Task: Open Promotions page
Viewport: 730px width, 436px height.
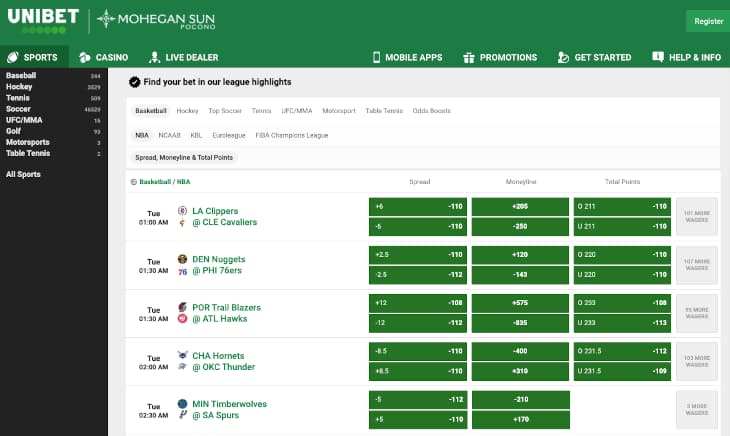Action: tap(500, 57)
